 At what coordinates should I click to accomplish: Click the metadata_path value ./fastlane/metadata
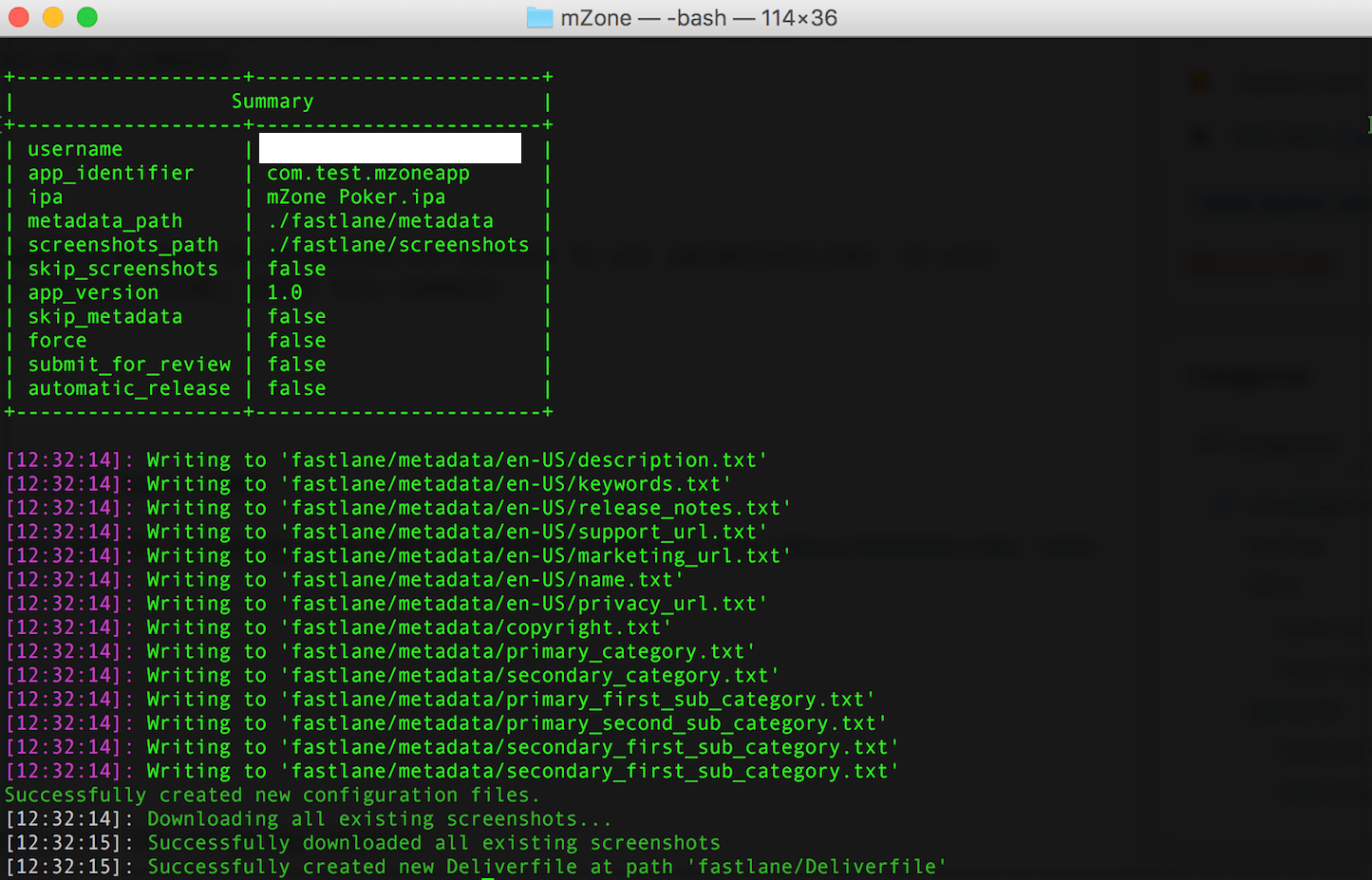[381, 220]
